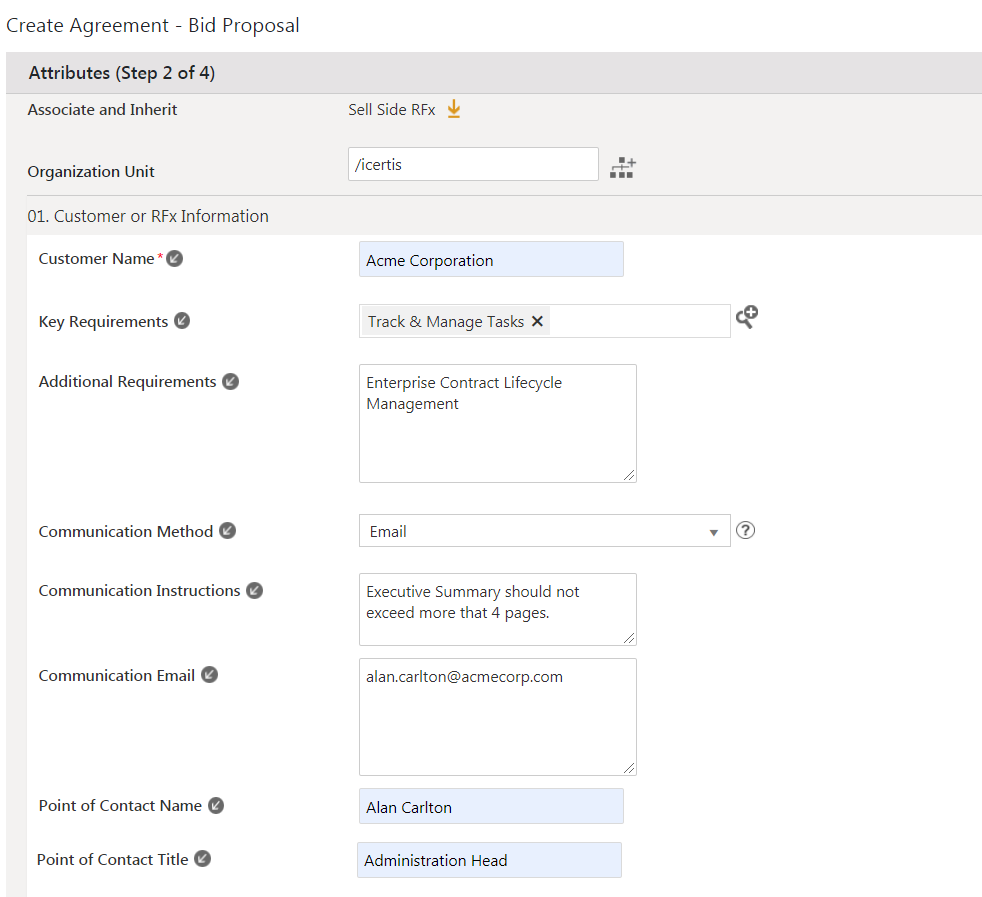
Task: Click the inherit icon beside Point of Contact Name
Action: click(216, 805)
